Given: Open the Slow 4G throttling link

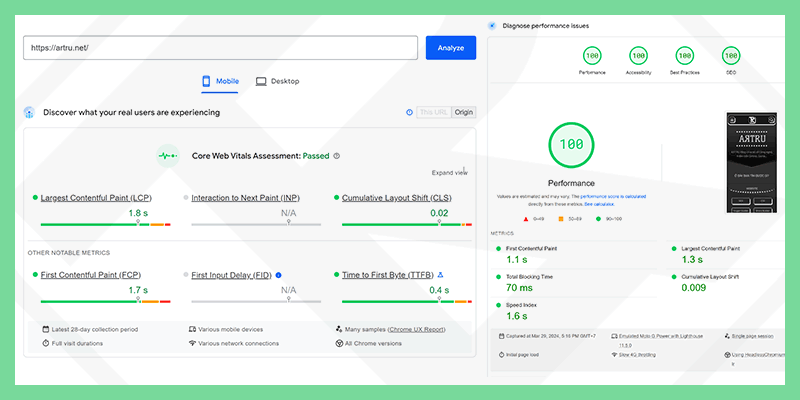Looking at the screenshot, I should 637,355.
